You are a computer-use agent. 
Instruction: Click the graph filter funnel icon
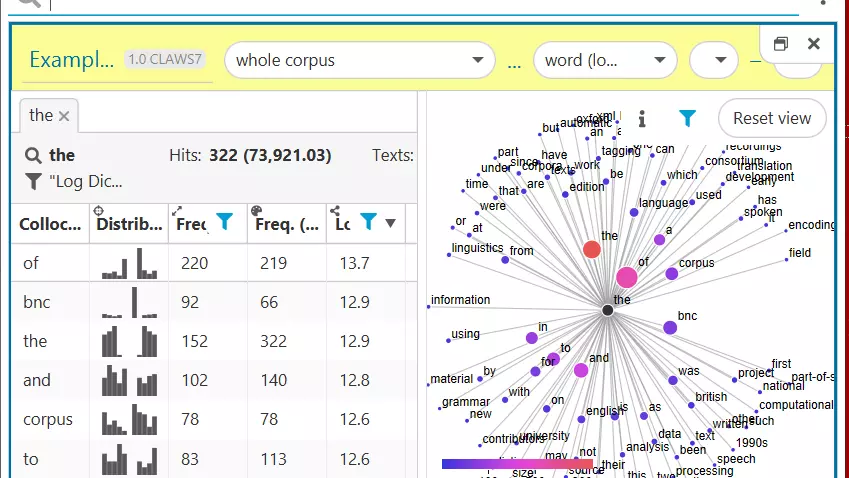click(x=687, y=118)
